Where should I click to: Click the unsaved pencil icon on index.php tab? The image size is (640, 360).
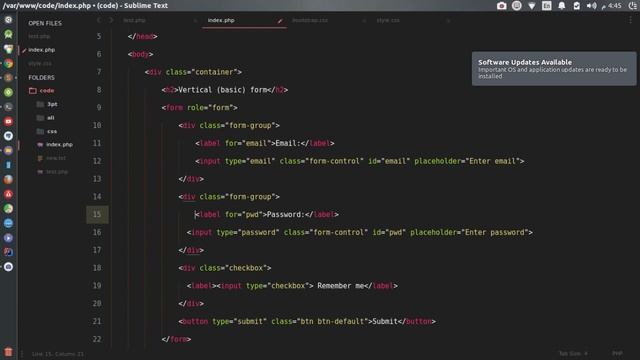point(280,20)
